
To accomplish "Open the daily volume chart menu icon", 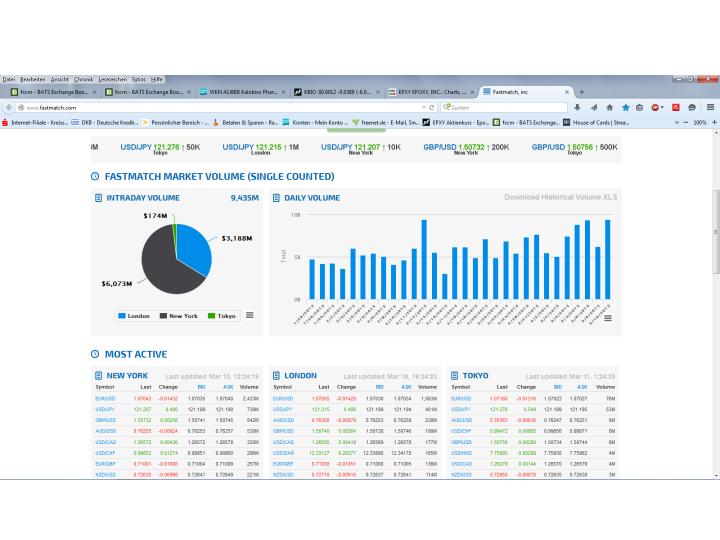I will 609,317.
